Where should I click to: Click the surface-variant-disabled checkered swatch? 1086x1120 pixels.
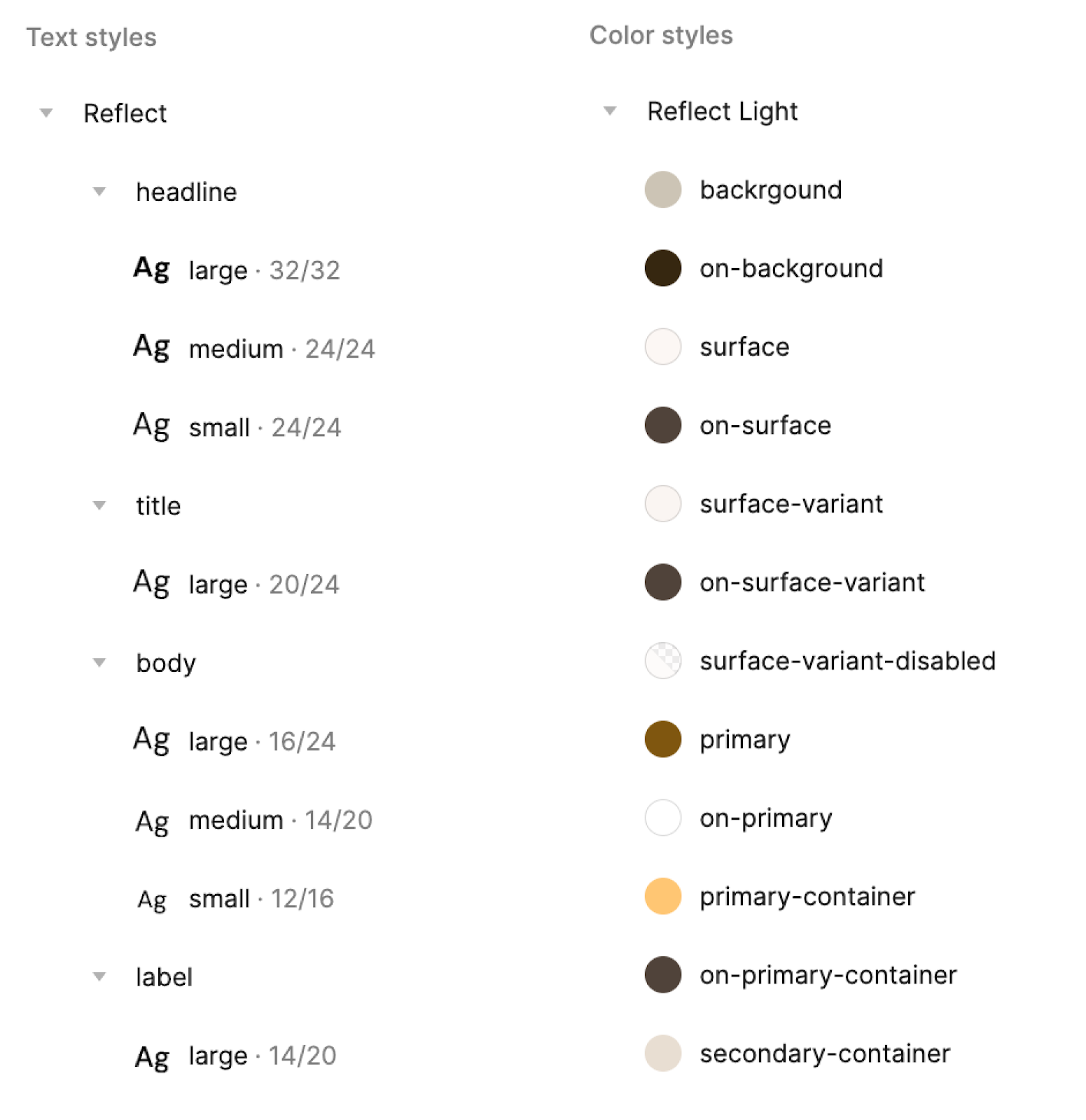pyautogui.click(x=662, y=661)
